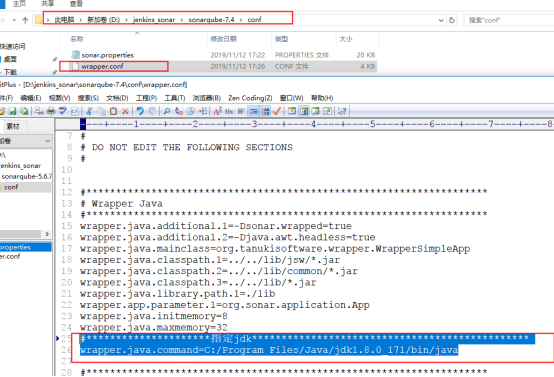Switch to the 素材 sidebar tab

[13, 126]
